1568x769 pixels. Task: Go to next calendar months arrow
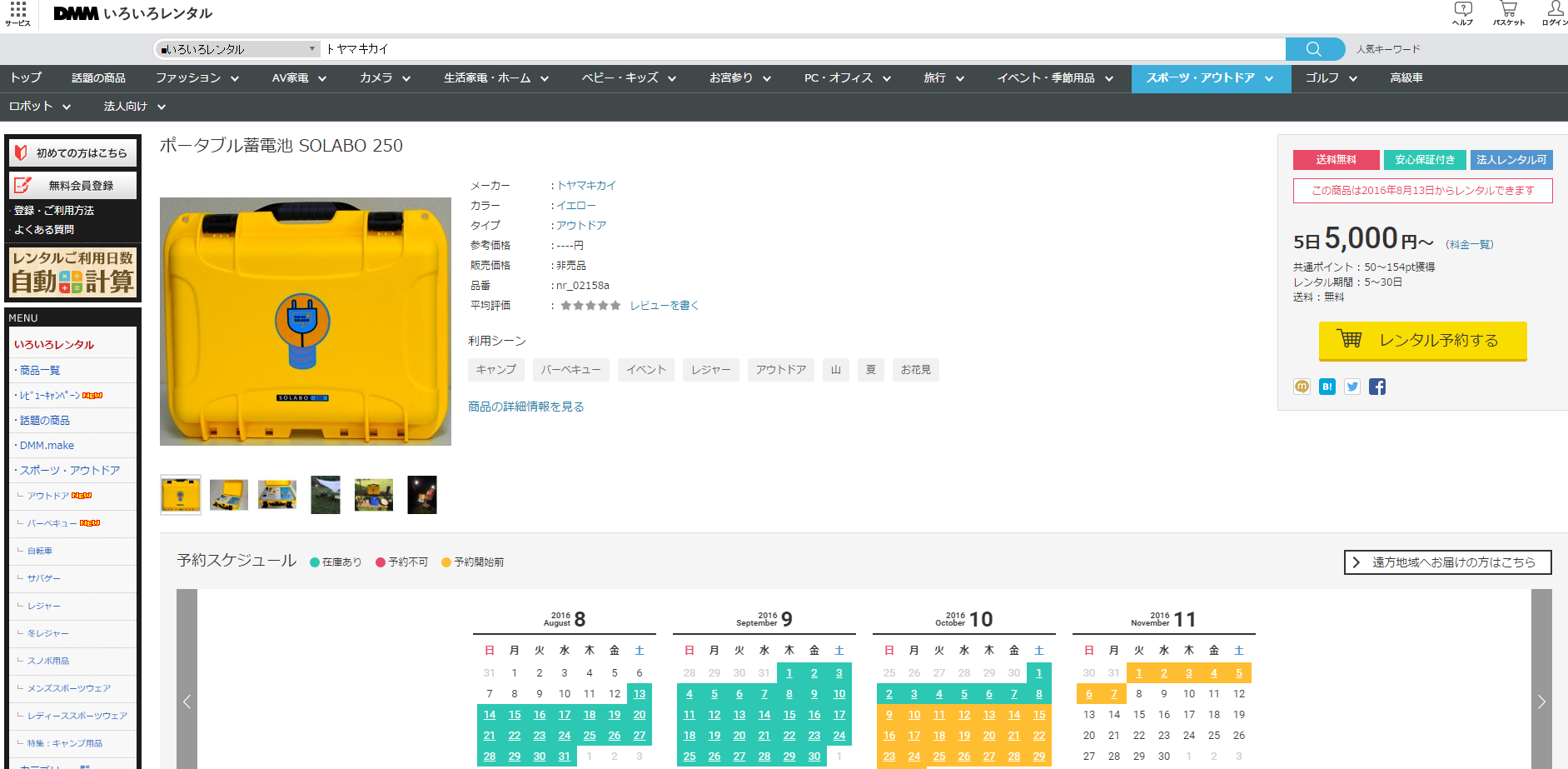coord(1541,702)
